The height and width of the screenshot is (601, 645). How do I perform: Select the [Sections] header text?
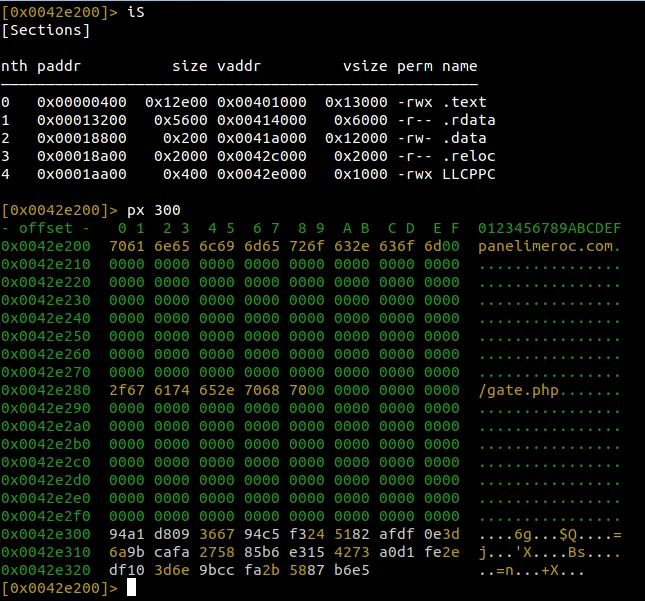pos(46,30)
